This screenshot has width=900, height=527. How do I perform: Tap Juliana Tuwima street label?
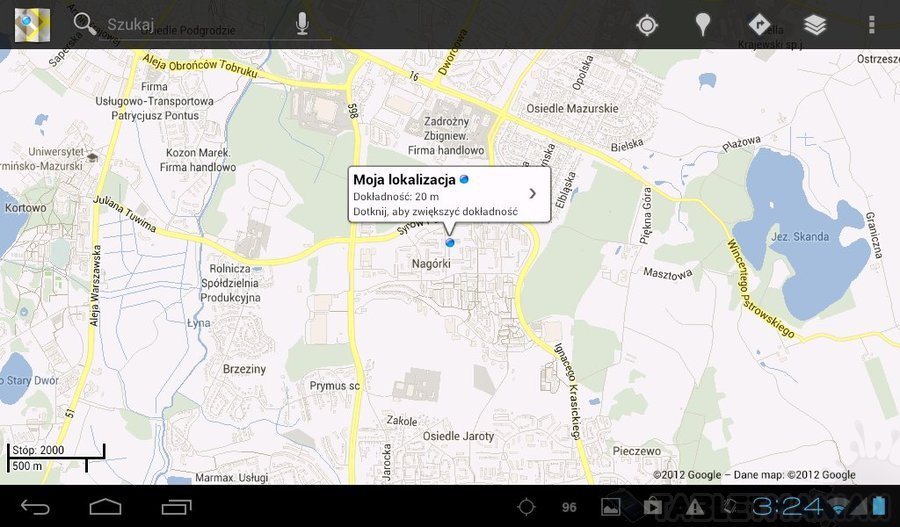124,214
